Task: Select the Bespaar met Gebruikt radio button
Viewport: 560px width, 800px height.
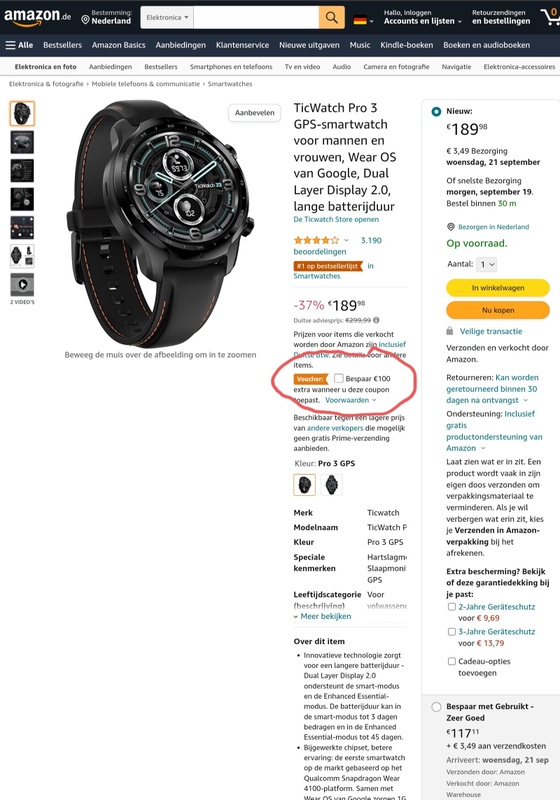Action: pyautogui.click(x=436, y=707)
